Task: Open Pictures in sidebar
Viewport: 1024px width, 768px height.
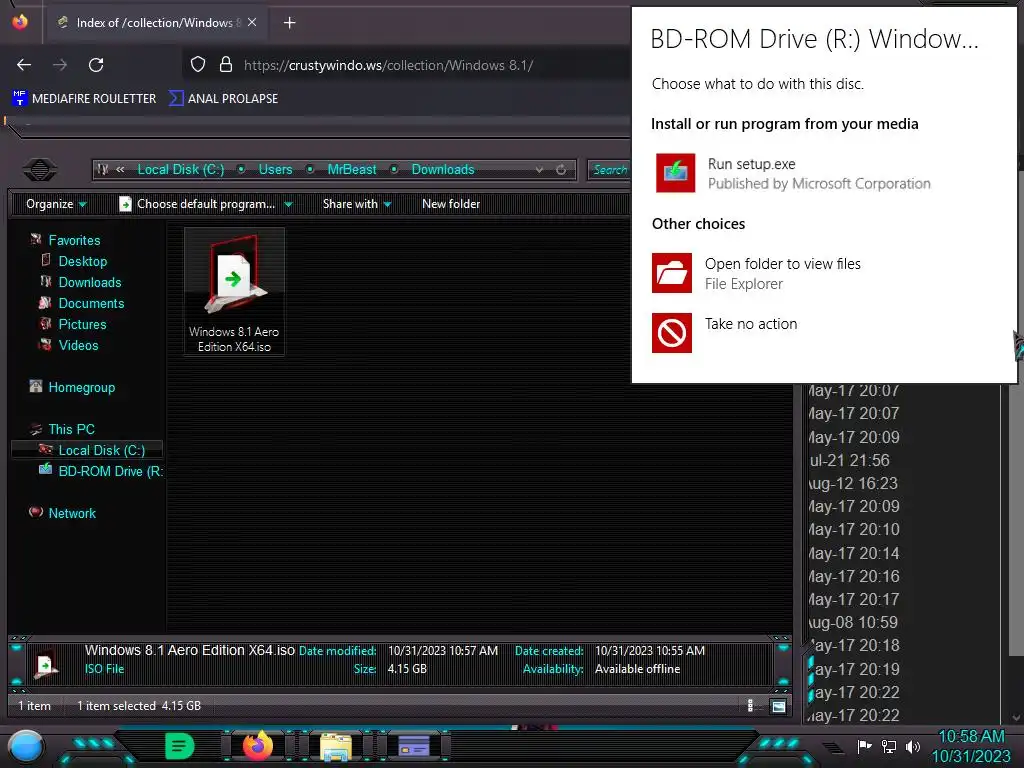Action: (x=82, y=324)
